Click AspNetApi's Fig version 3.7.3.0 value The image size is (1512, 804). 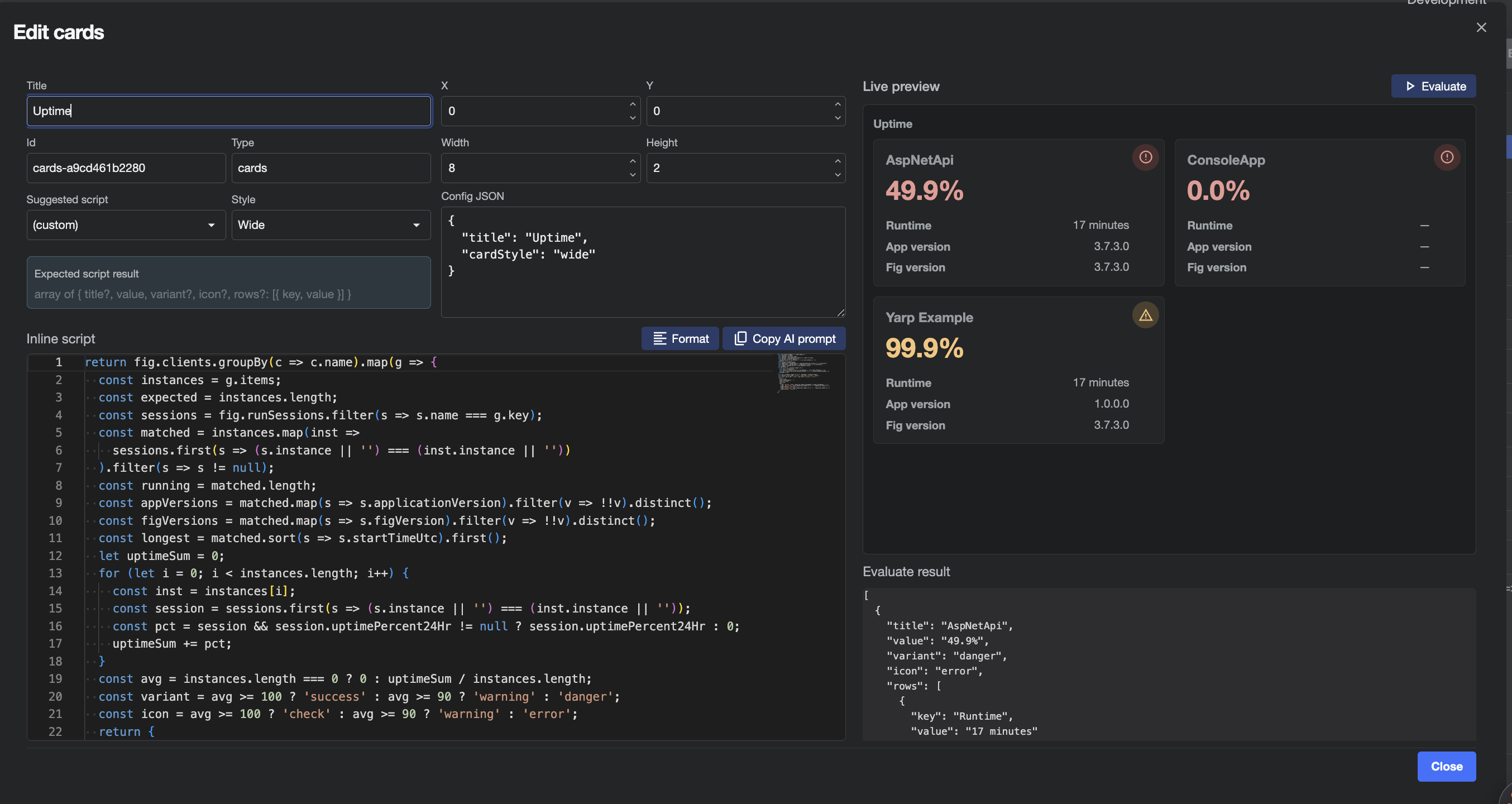[x=1111, y=267]
